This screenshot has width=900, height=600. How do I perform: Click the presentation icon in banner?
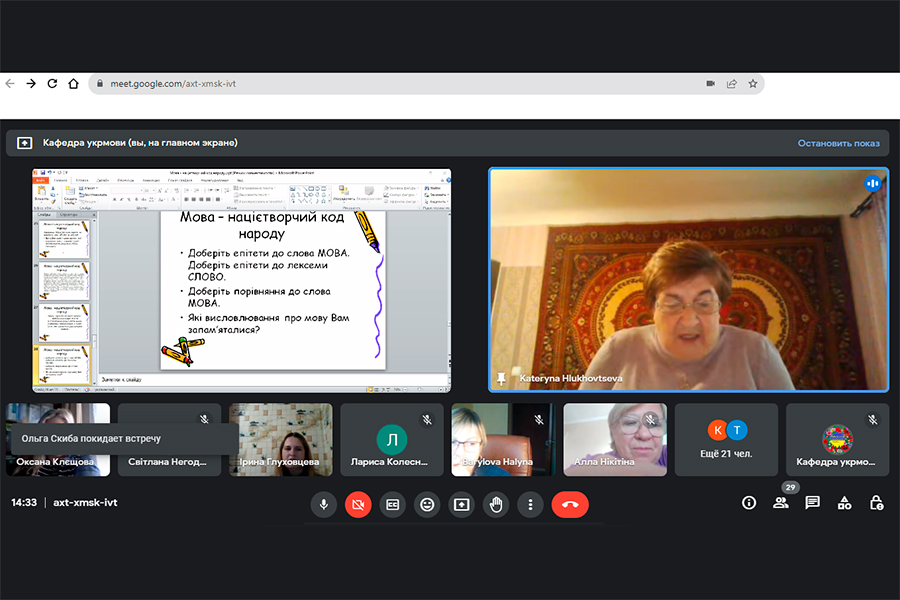25,143
